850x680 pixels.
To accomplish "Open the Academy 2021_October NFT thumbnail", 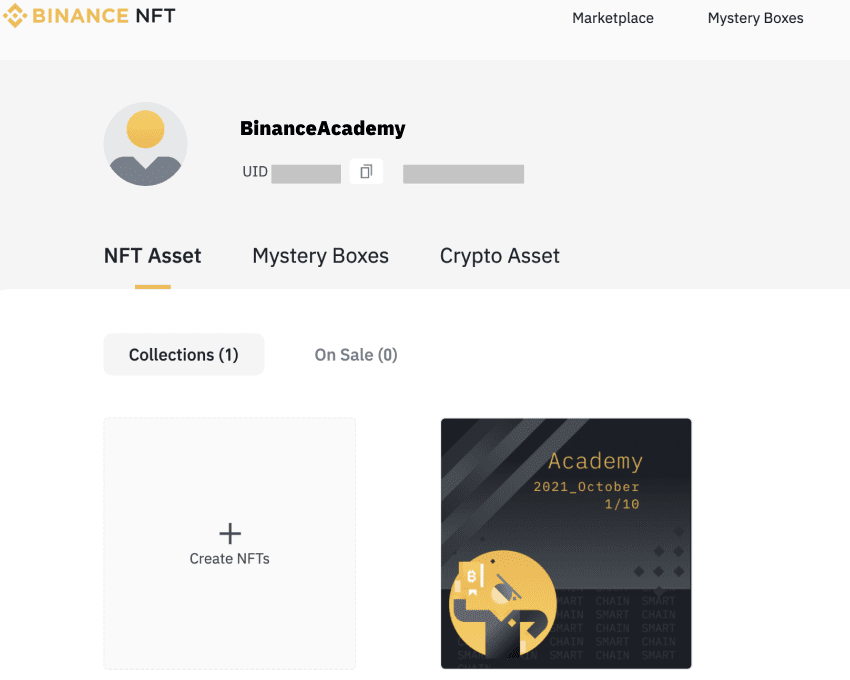I will point(565,543).
